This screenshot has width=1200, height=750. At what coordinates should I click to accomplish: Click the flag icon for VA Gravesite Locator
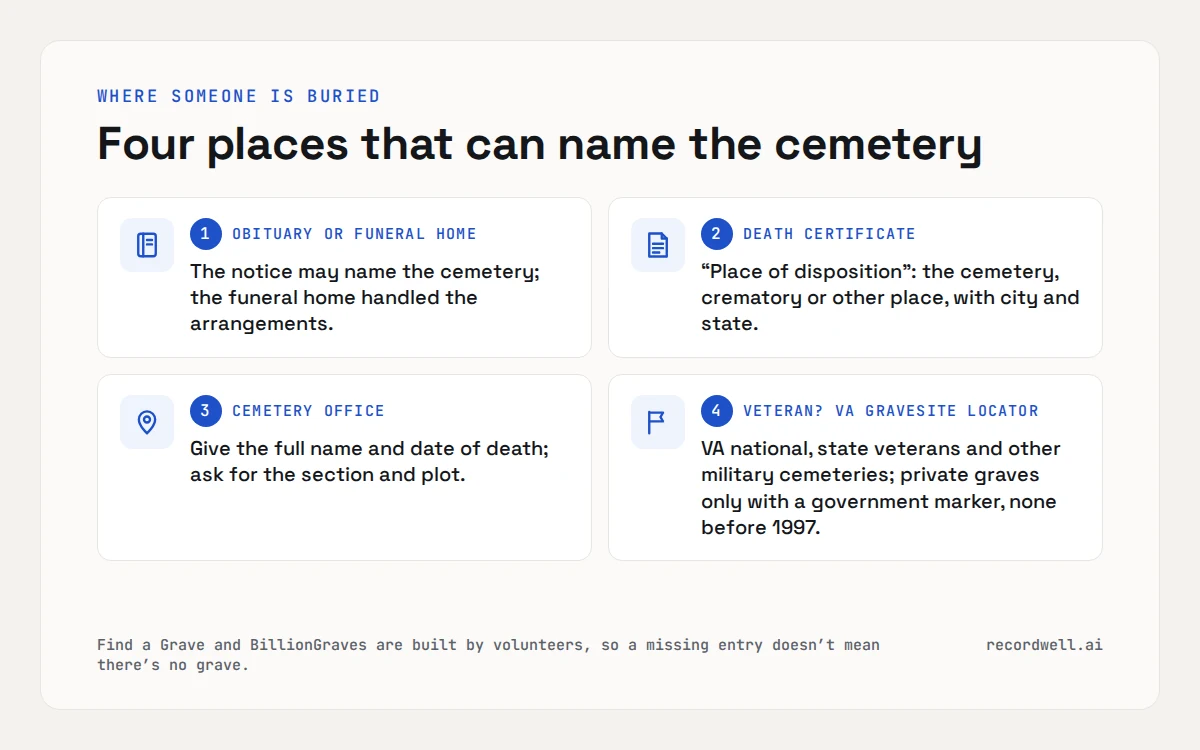(x=658, y=422)
